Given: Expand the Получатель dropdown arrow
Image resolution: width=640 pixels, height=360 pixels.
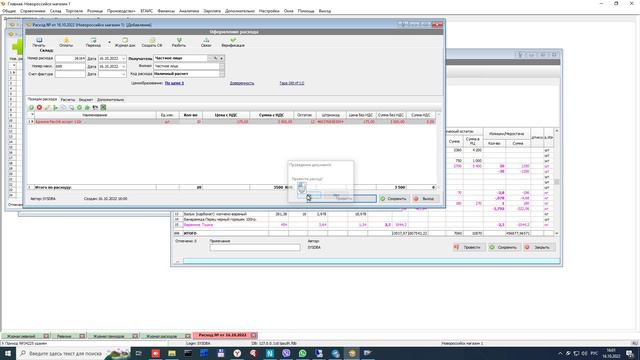Looking at the screenshot, I should tap(222, 58).
